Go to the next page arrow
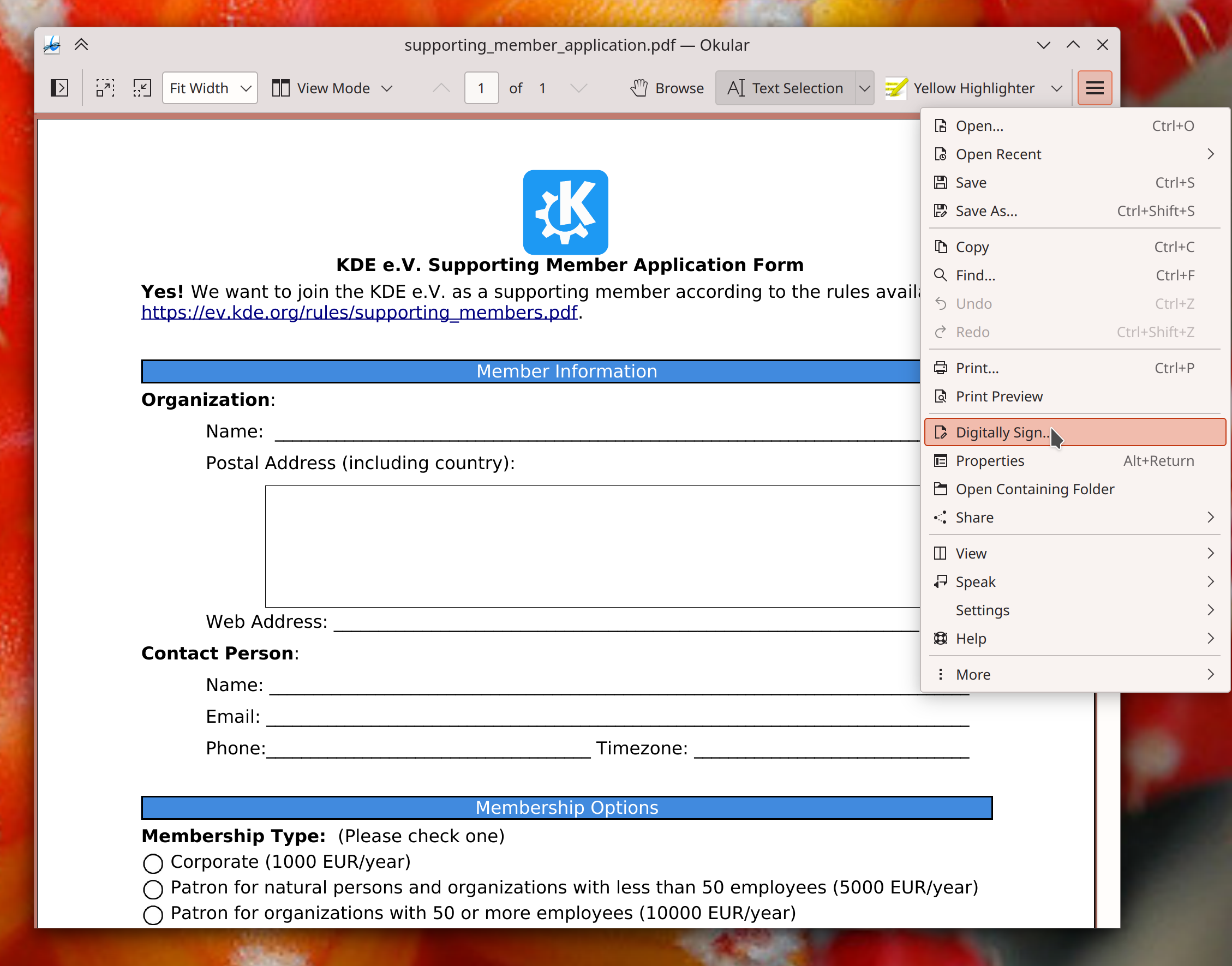 tap(578, 88)
